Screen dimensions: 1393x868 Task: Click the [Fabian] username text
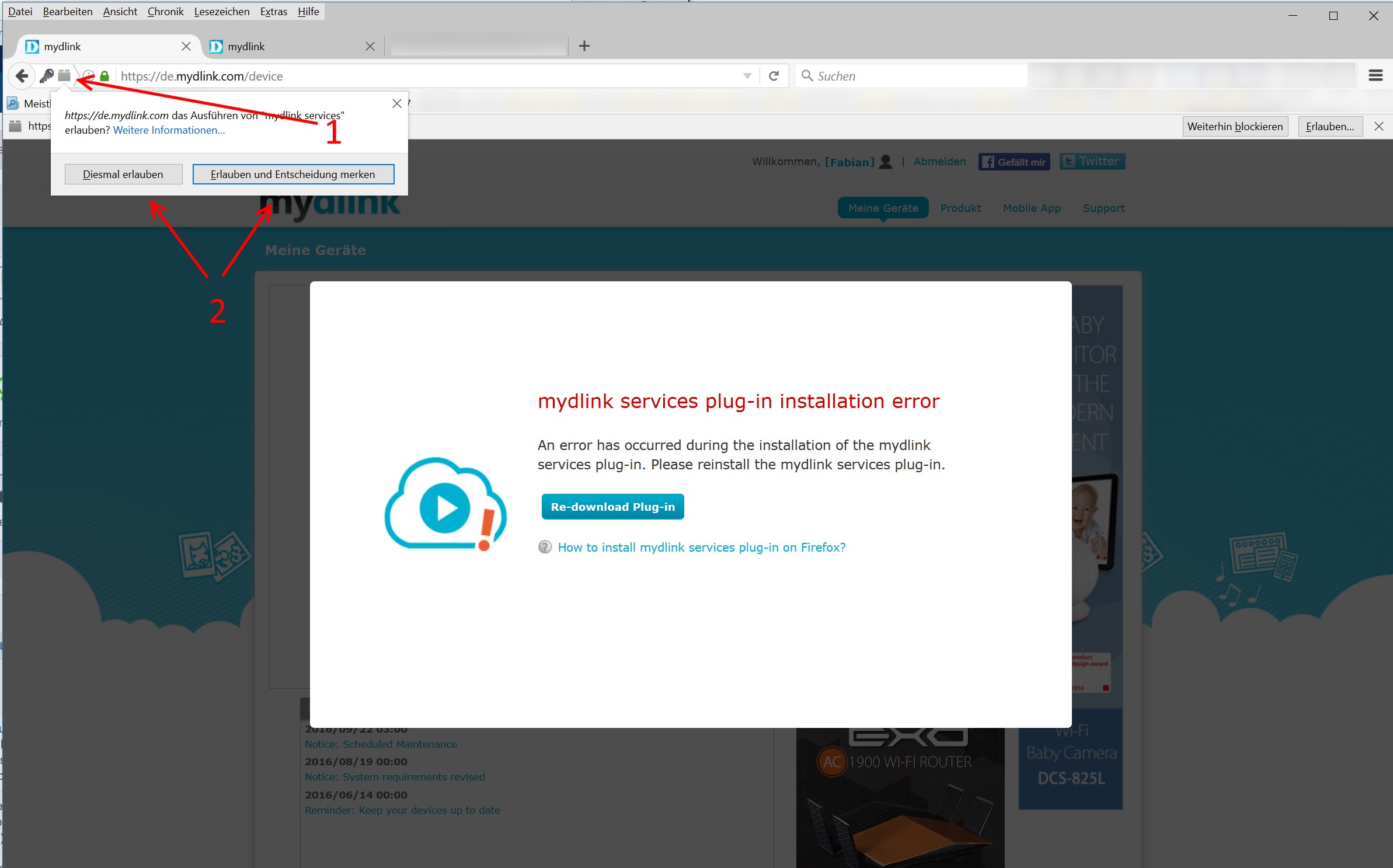(849, 162)
